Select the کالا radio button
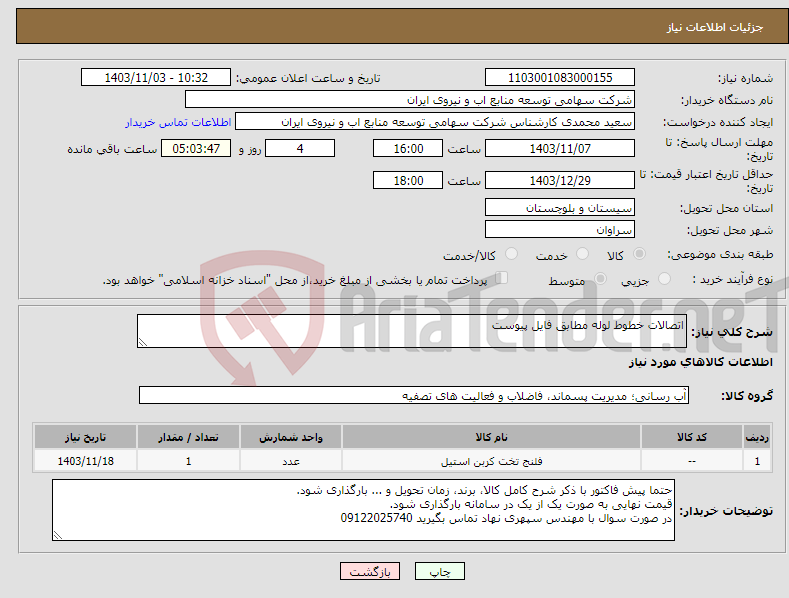The height and width of the screenshot is (598, 789). 639,254
